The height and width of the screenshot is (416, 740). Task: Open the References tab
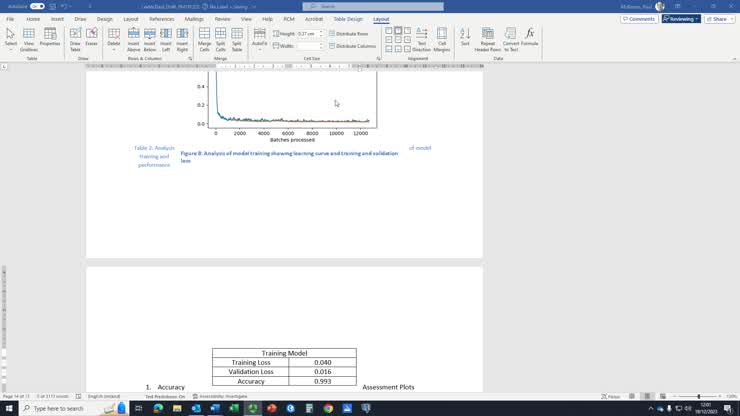tap(161, 19)
